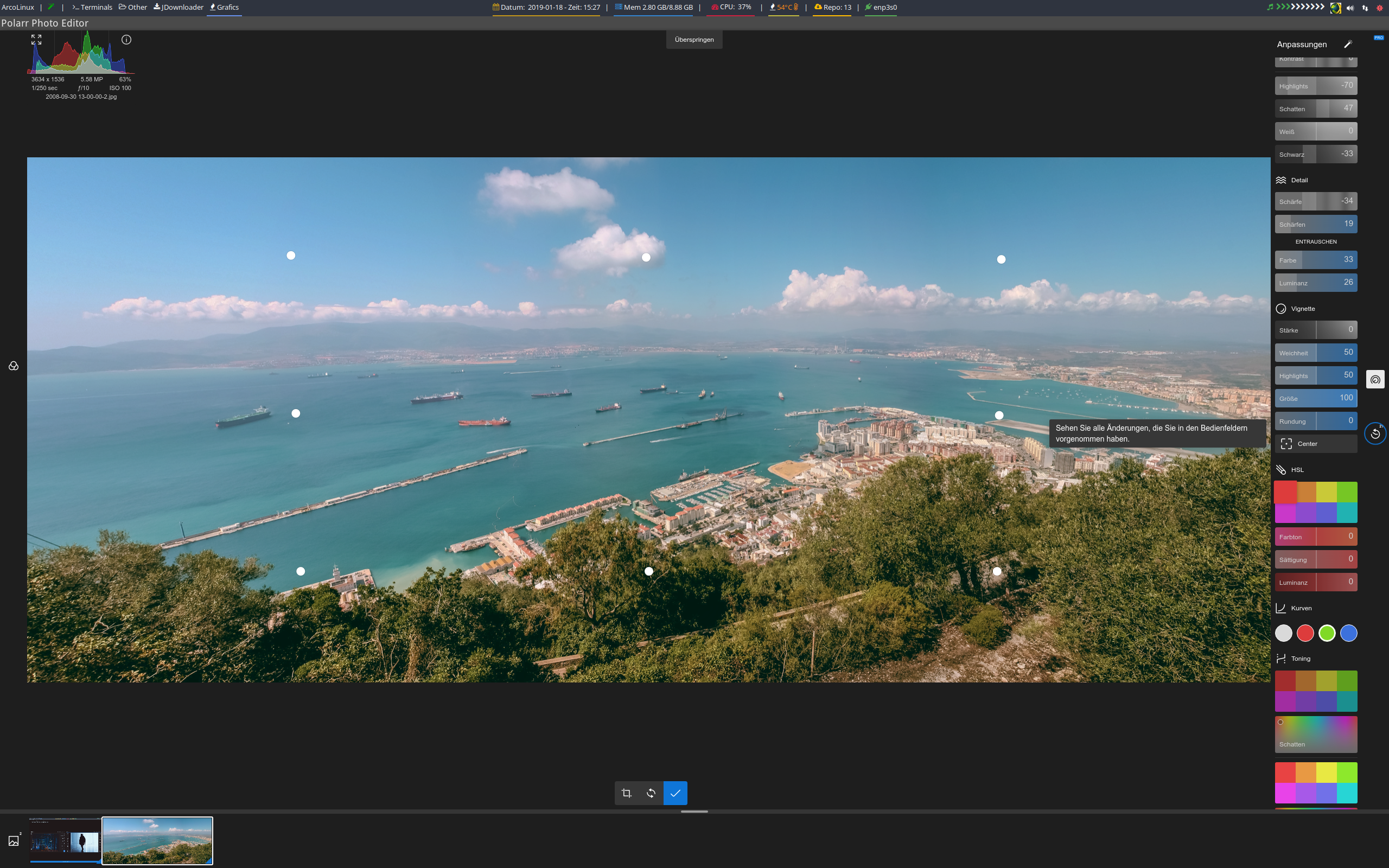Open the history clock icon

pos(1375,433)
